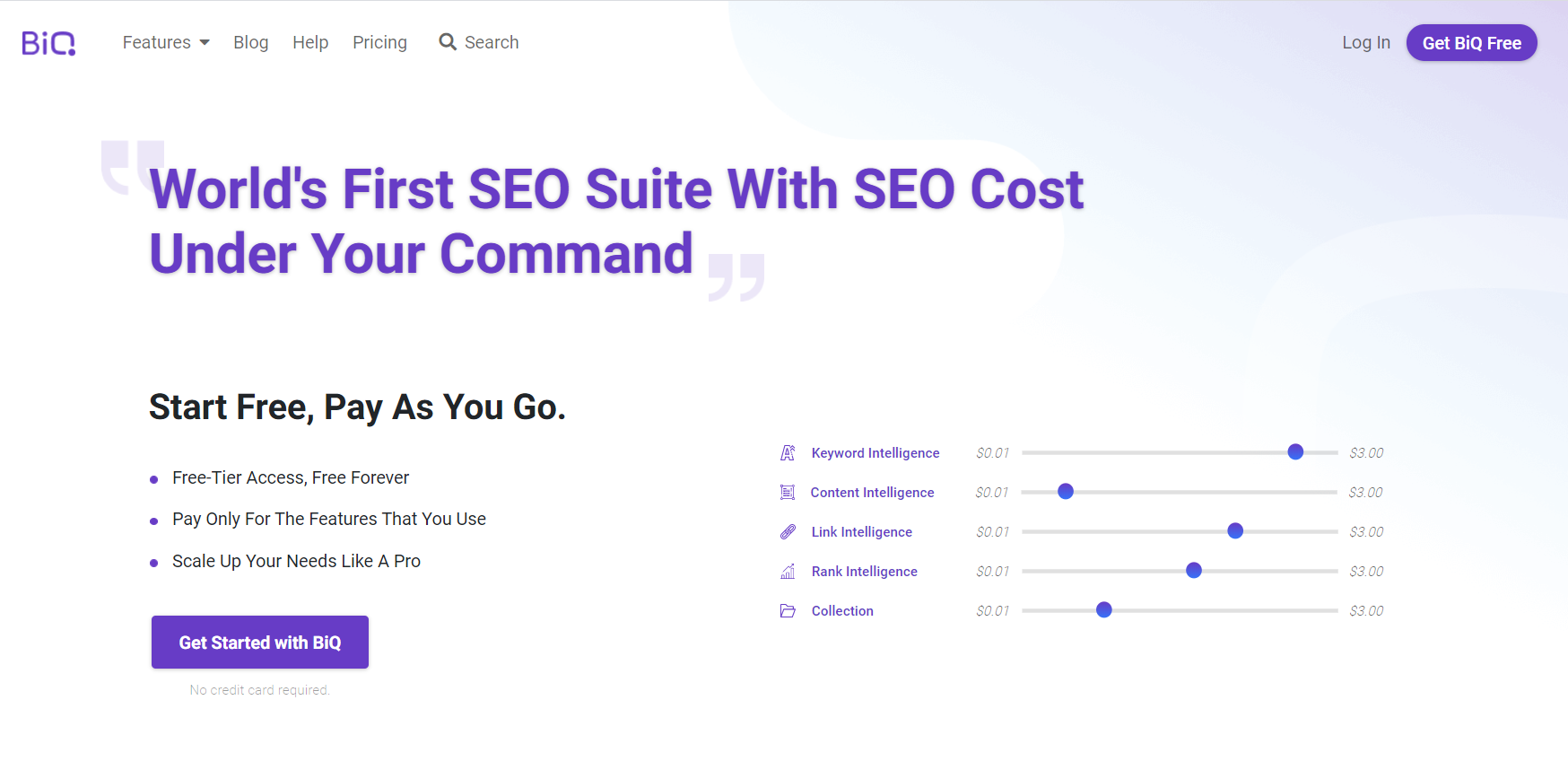Screen dimensions: 1568x770
Task: Open the Rank Intelligence link
Action: click(x=865, y=571)
